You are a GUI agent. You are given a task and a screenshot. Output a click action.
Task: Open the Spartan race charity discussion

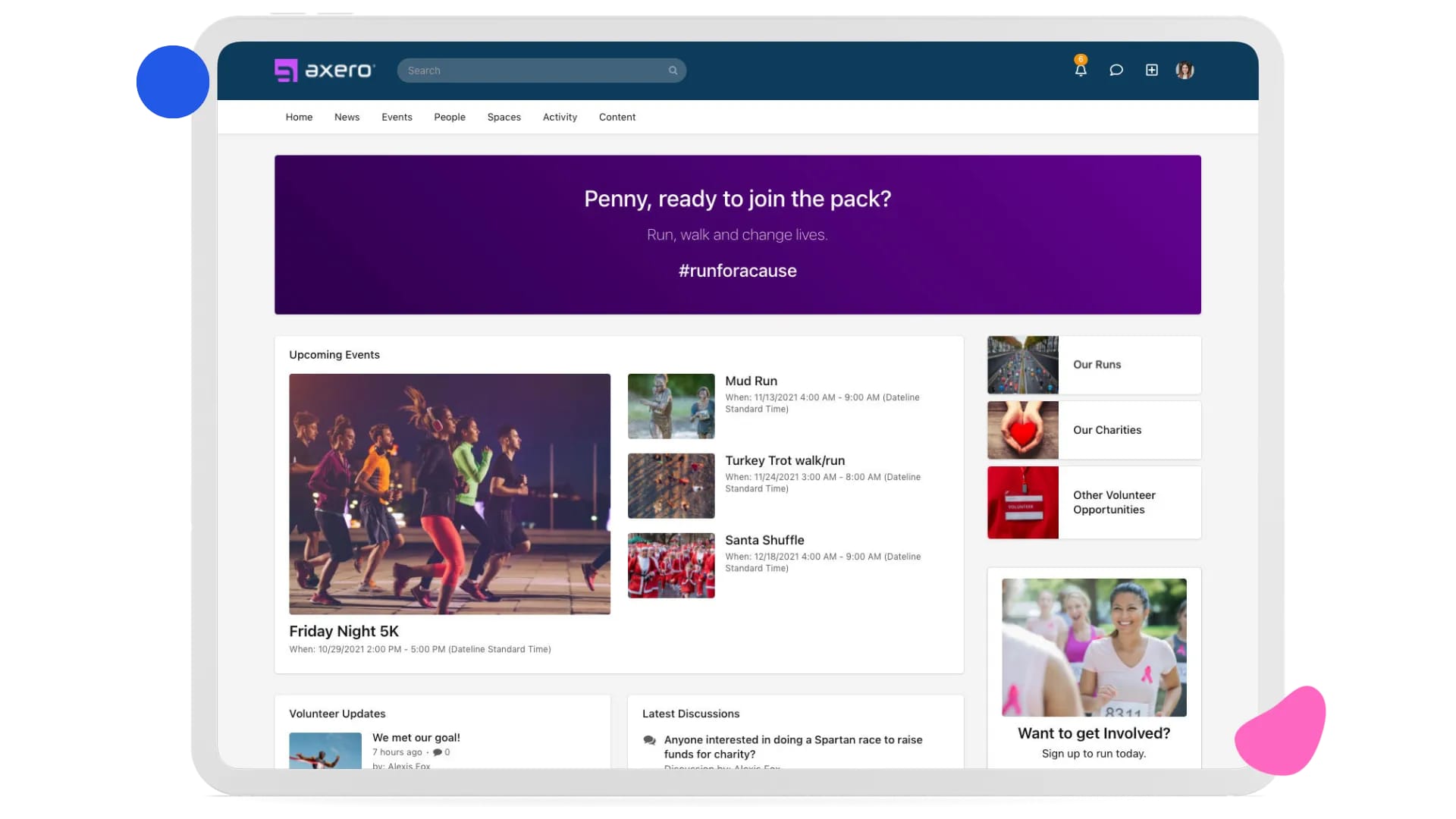coord(793,747)
